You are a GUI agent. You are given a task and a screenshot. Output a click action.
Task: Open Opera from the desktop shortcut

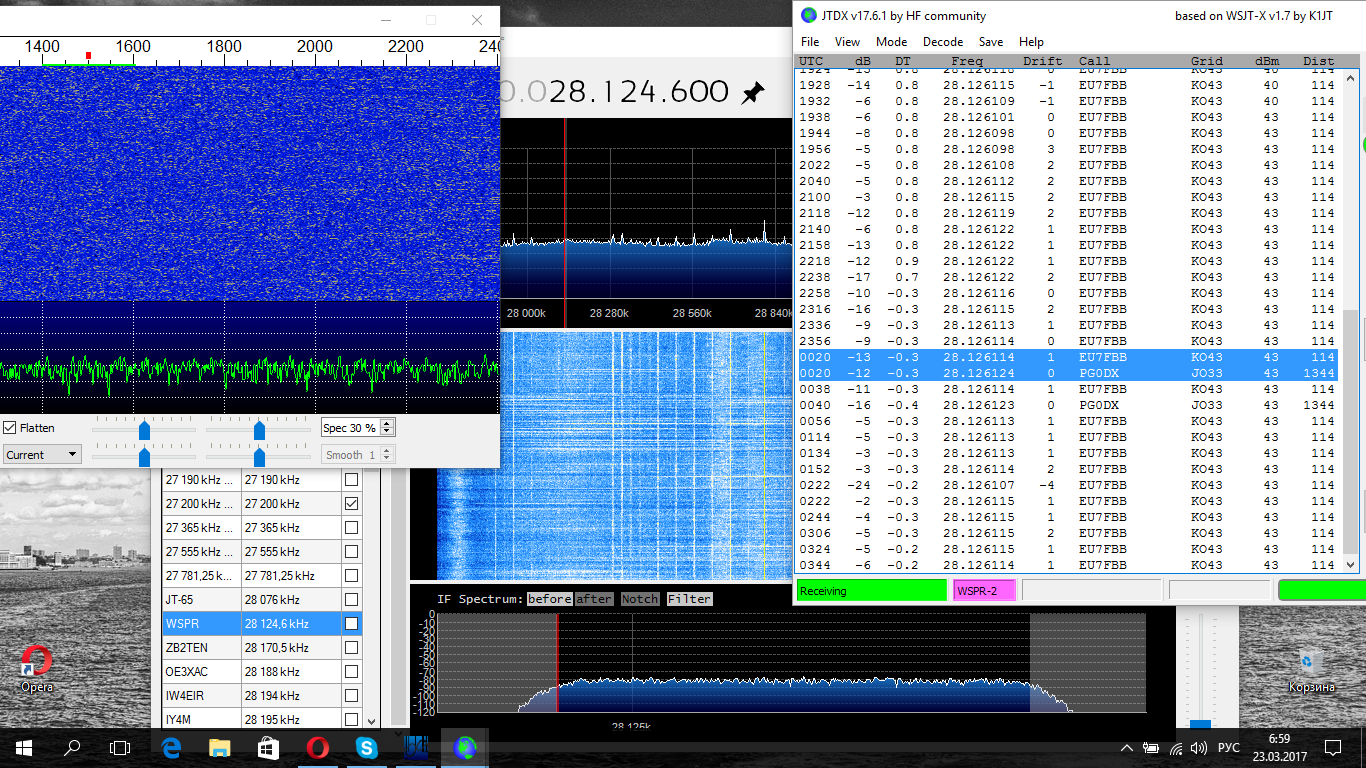pos(36,663)
